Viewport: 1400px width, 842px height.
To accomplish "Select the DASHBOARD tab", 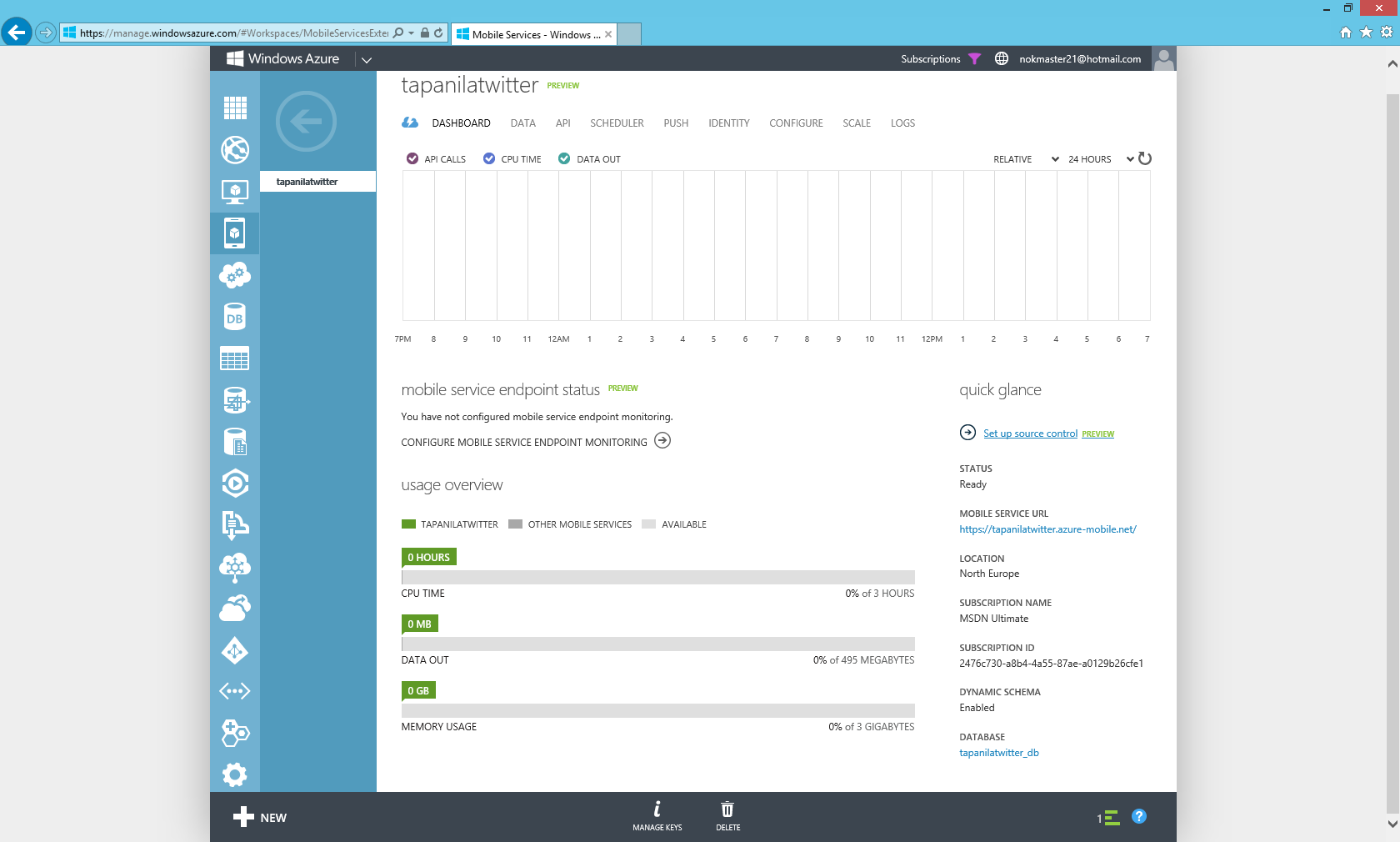I will 461,123.
